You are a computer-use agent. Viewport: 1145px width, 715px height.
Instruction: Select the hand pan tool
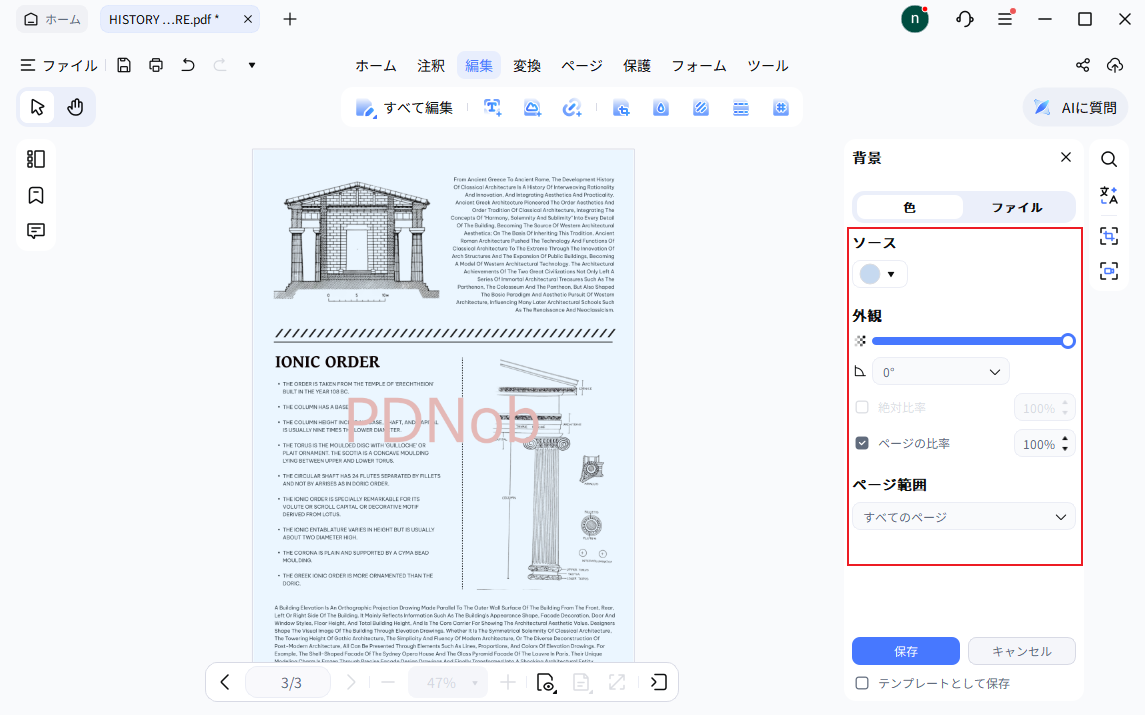point(75,107)
